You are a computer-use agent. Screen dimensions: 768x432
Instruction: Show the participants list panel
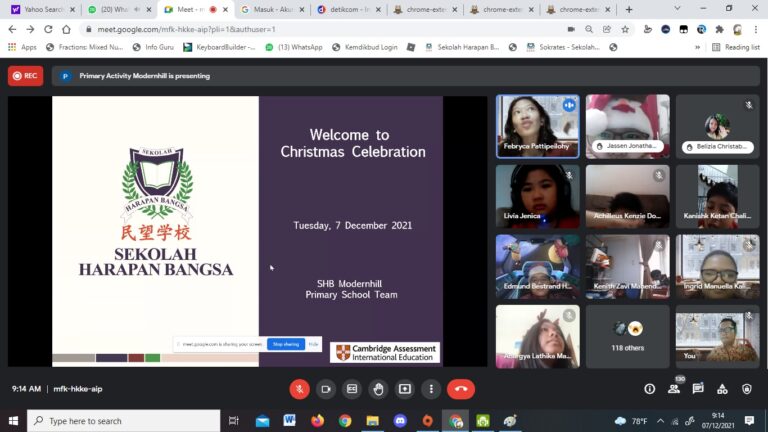674,389
